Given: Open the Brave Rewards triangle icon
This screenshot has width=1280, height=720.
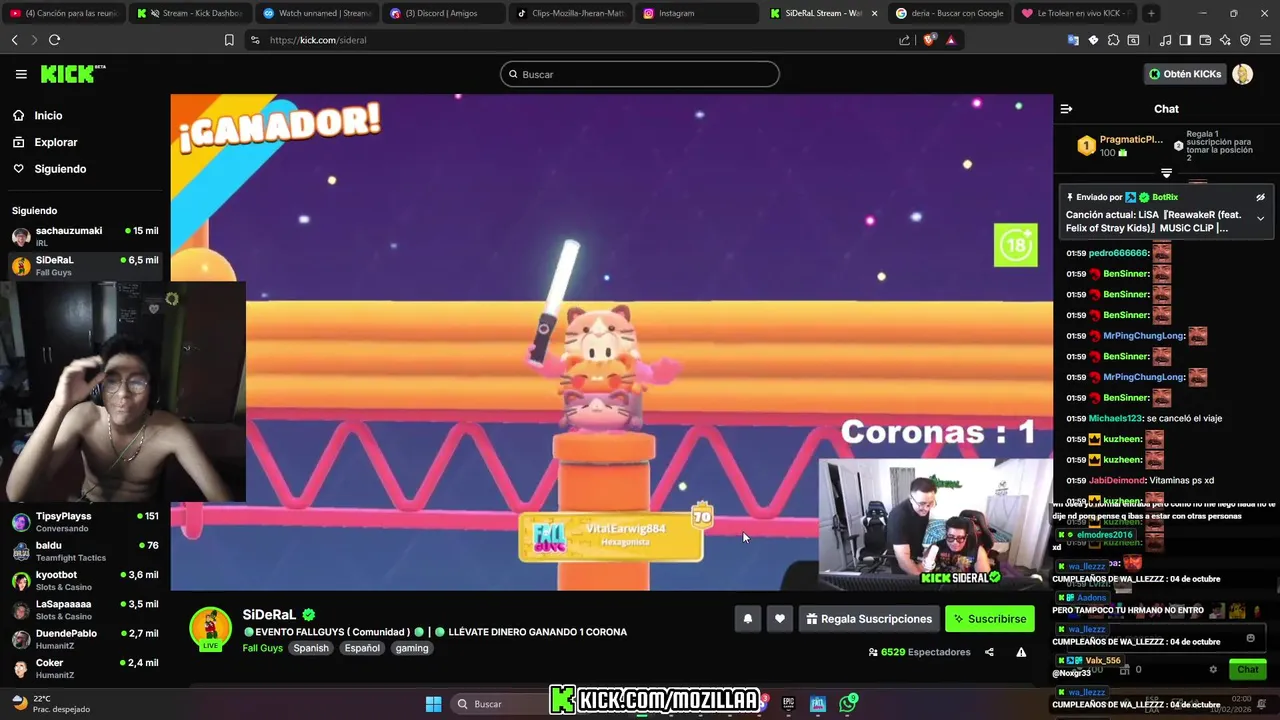Looking at the screenshot, I should (951, 40).
